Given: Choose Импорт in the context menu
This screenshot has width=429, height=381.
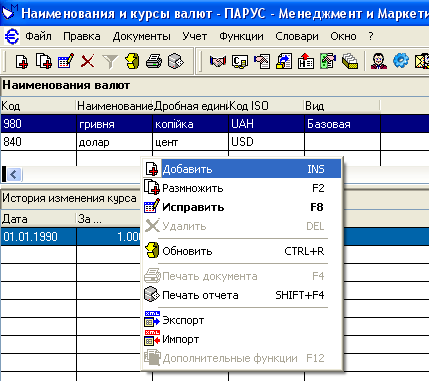Looking at the screenshot, I should click(x=242, y=339).
